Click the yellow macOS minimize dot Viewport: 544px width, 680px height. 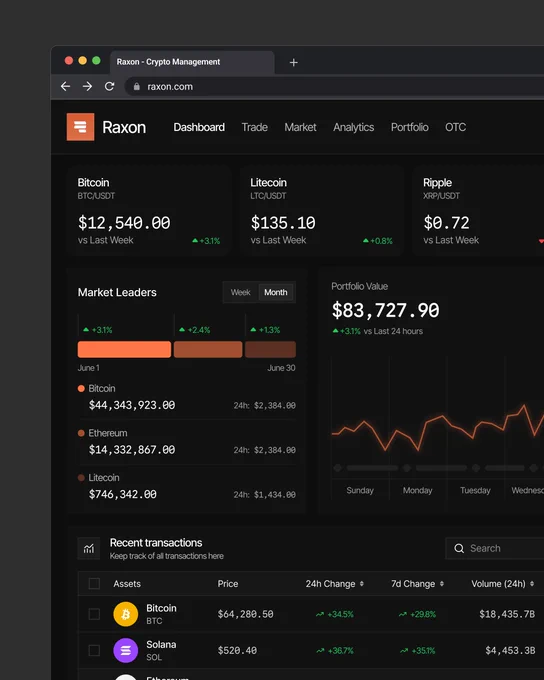[x=82, y=60]
